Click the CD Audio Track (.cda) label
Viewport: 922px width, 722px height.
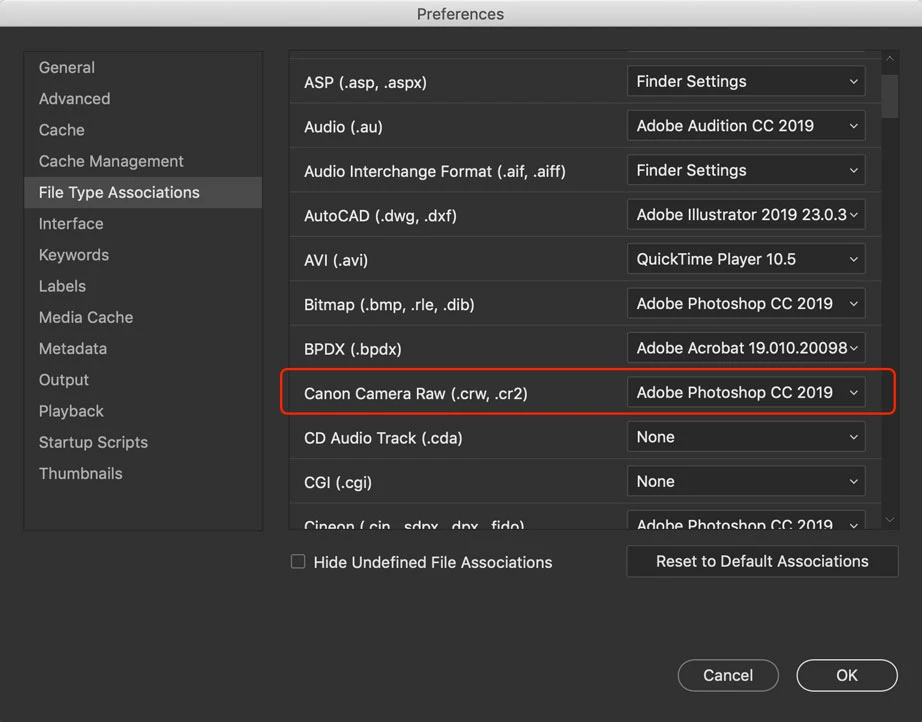[x=383, y=438]
